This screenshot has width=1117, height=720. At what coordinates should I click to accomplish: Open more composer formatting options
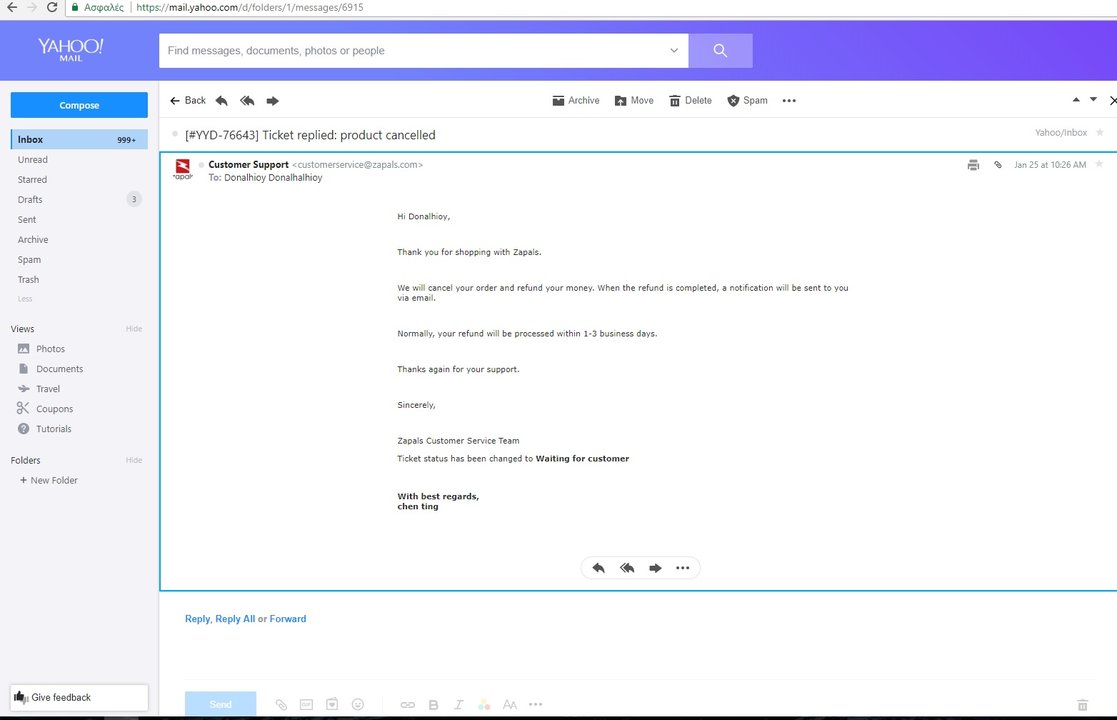536,704
